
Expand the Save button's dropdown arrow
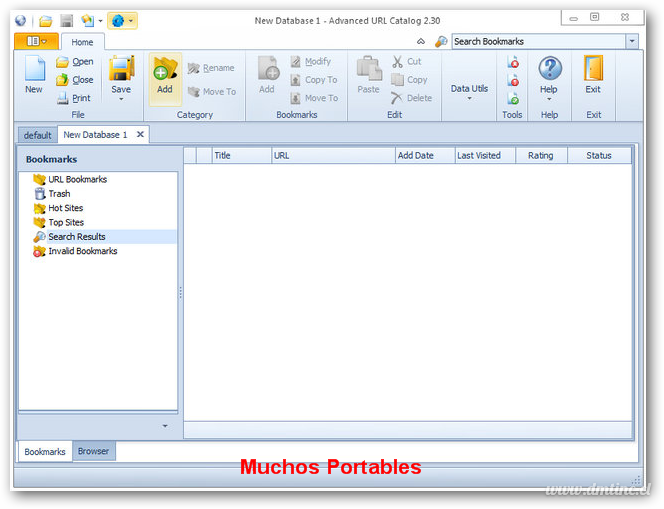[121, 99]
